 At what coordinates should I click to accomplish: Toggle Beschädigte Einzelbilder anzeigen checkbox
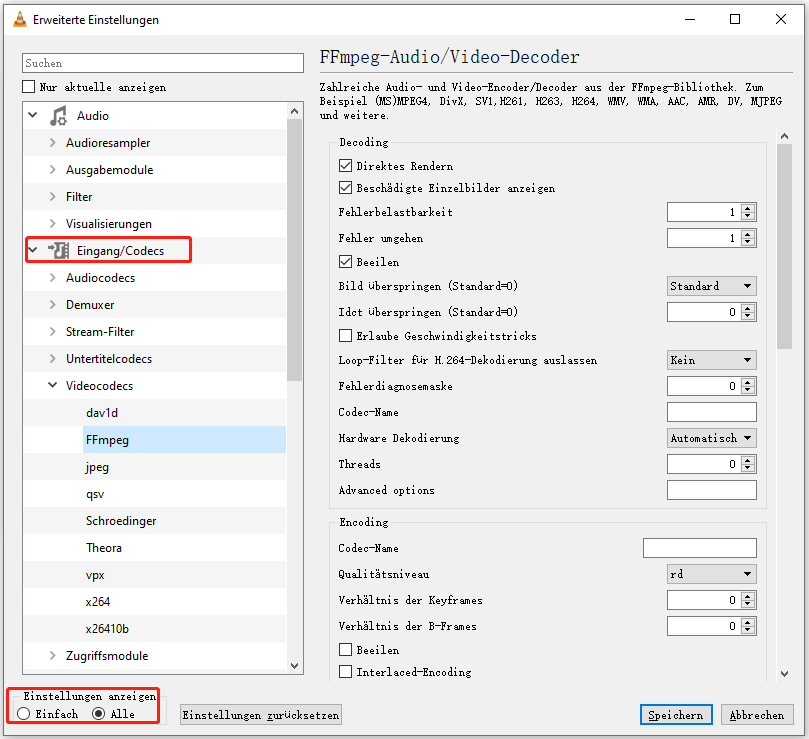tap(345, 188)
